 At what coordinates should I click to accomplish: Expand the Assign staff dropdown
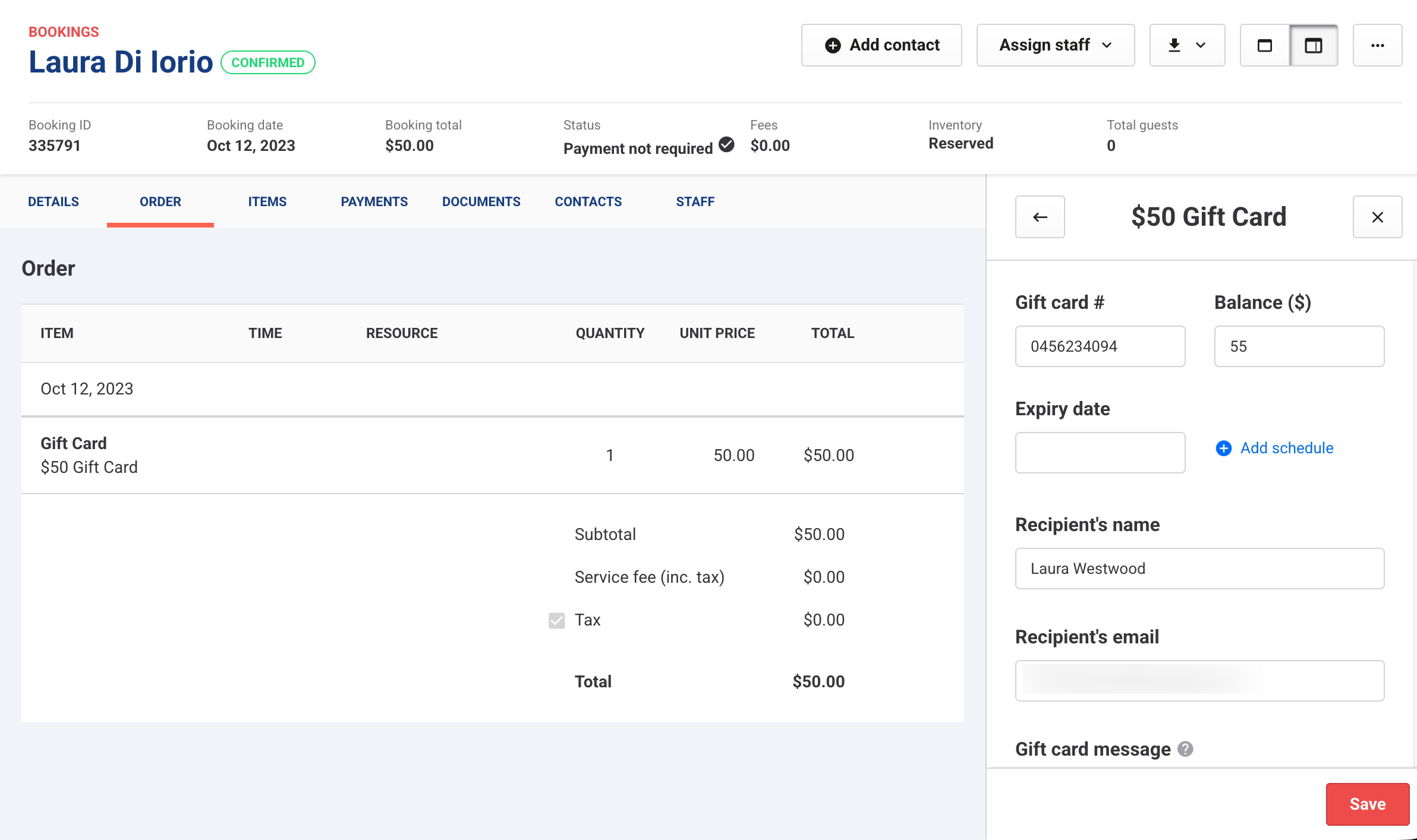point(1055,45)
